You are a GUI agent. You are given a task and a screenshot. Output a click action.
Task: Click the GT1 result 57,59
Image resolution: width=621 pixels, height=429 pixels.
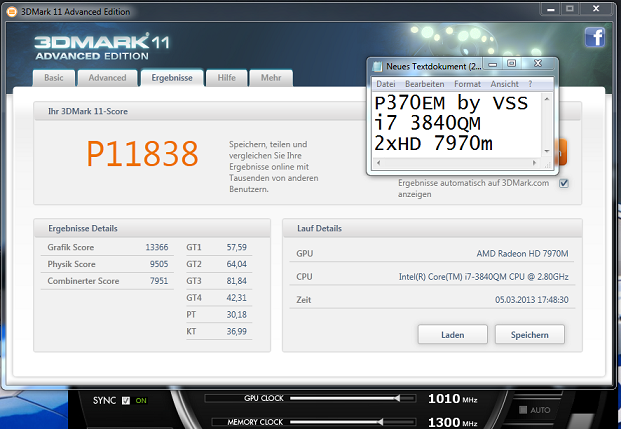pyautogui.click(x=236, y=247)
